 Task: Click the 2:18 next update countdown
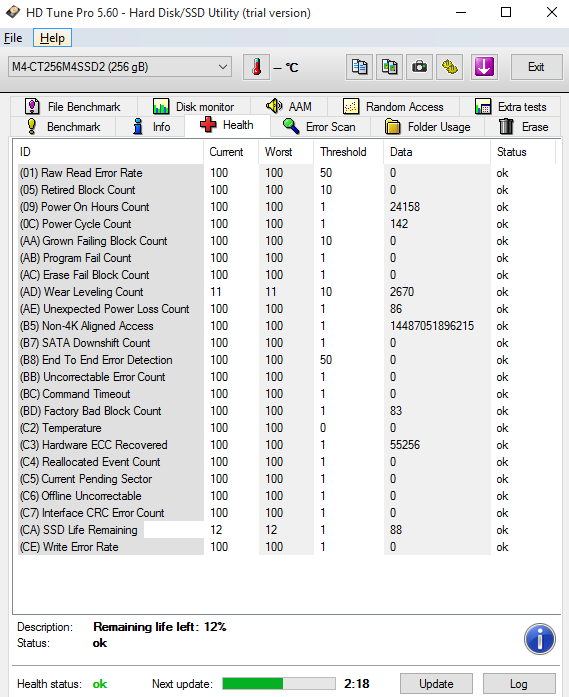click(357, 684)
